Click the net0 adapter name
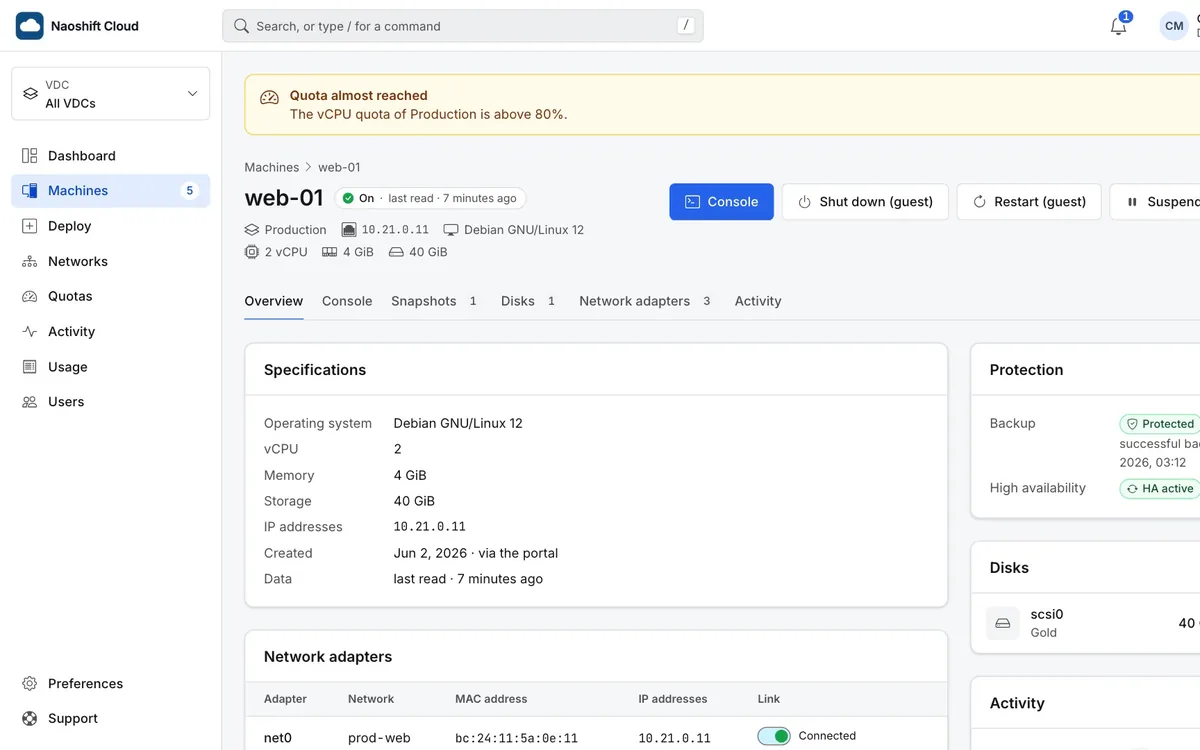The height and width of the screenshot is (750, 1200). 278,738
